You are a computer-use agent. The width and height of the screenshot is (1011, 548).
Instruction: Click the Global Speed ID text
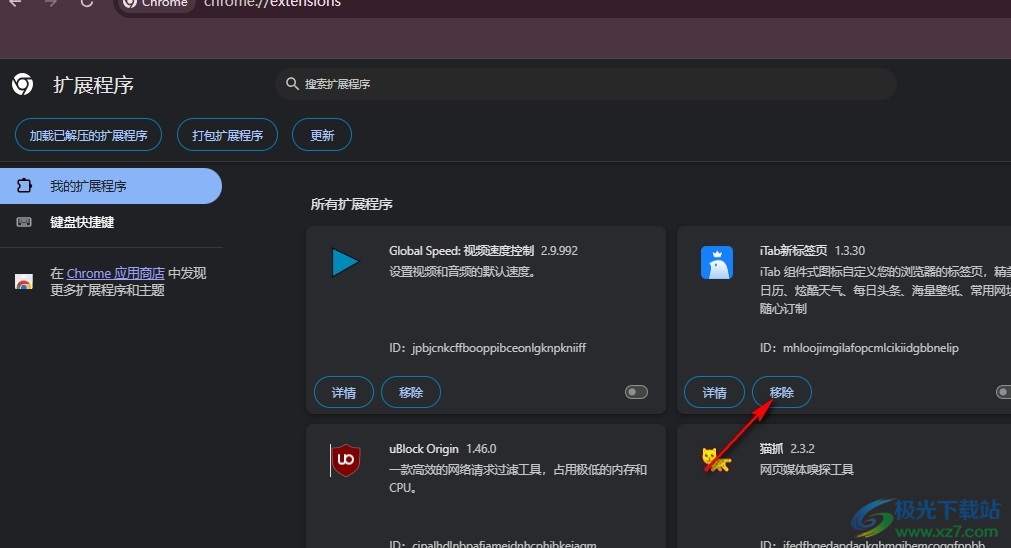point(487,347)
